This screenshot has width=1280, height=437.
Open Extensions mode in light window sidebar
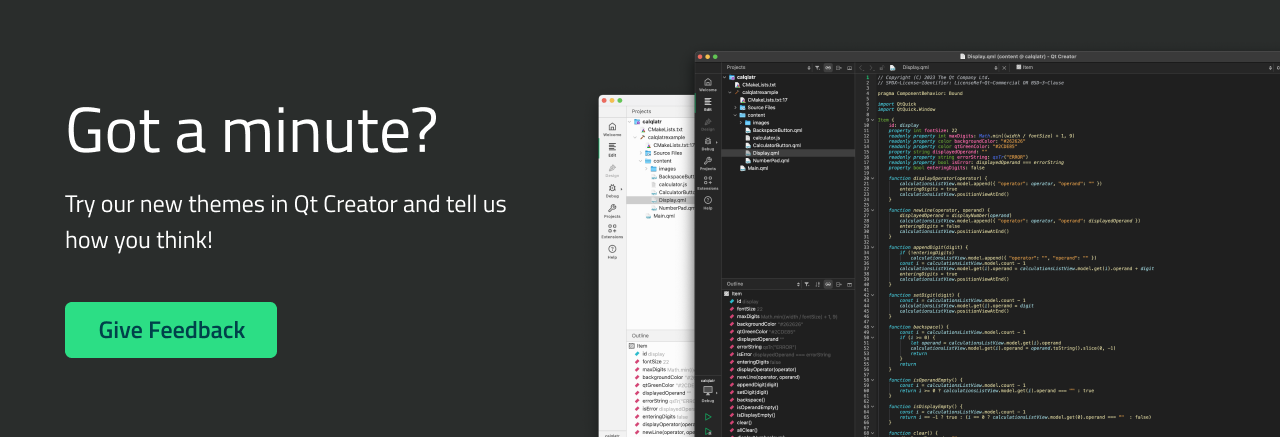coord(612,231)
